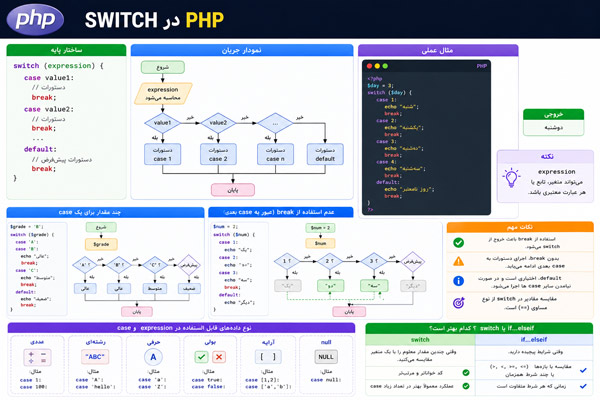Click the value2 decision diamond
Screen dimensions: 600x400
pyautogui.click(x=218, y=123)
